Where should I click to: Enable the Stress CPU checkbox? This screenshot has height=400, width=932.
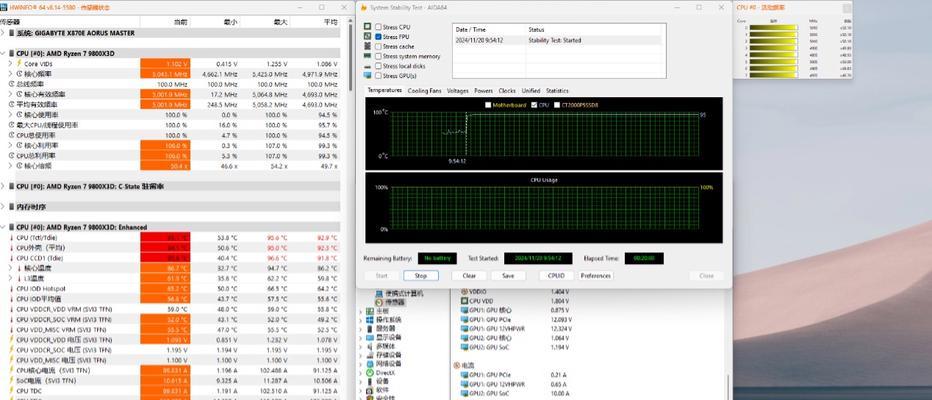click(378, 27)
